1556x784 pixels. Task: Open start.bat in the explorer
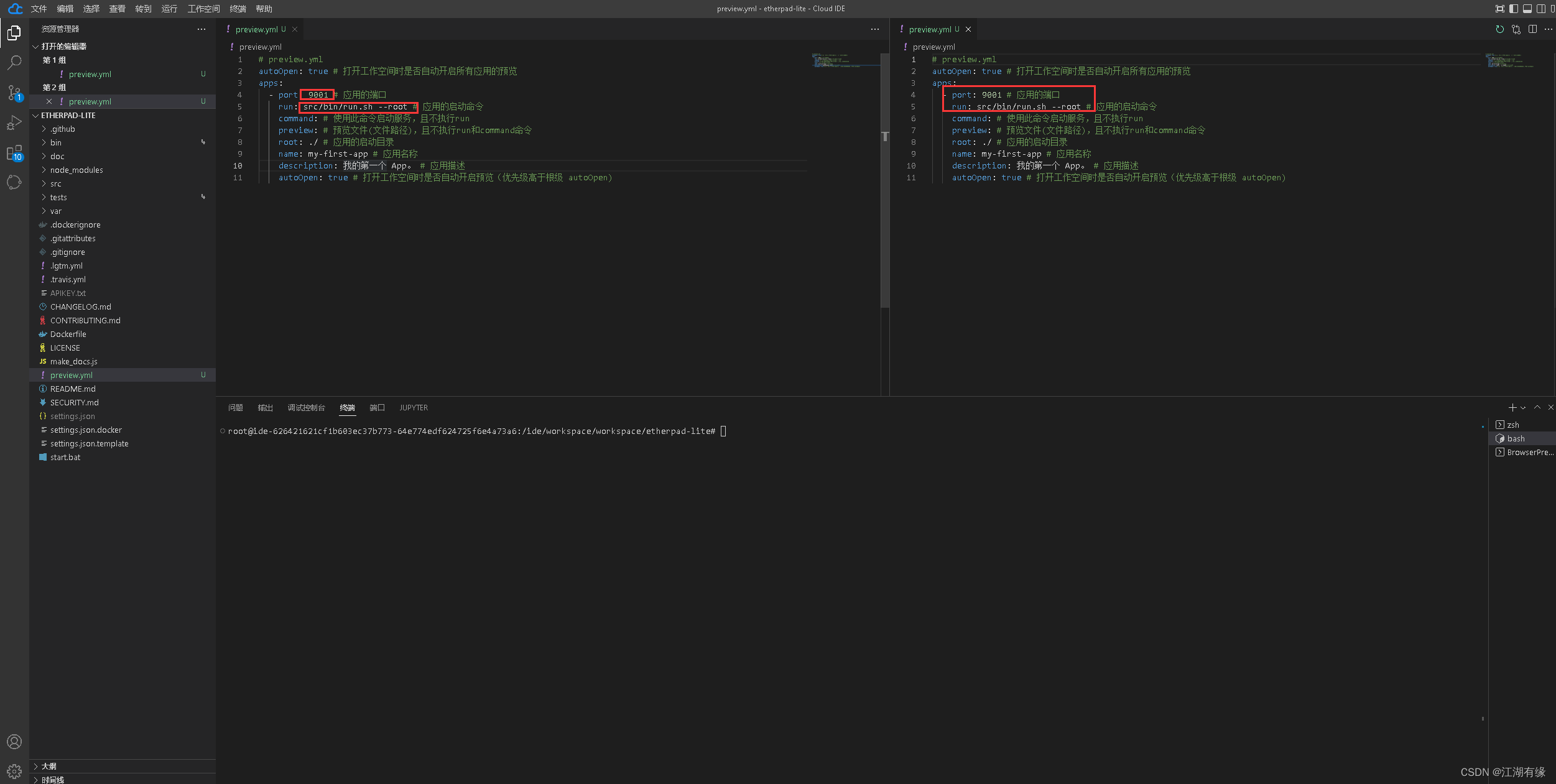(x=123, y=458)
